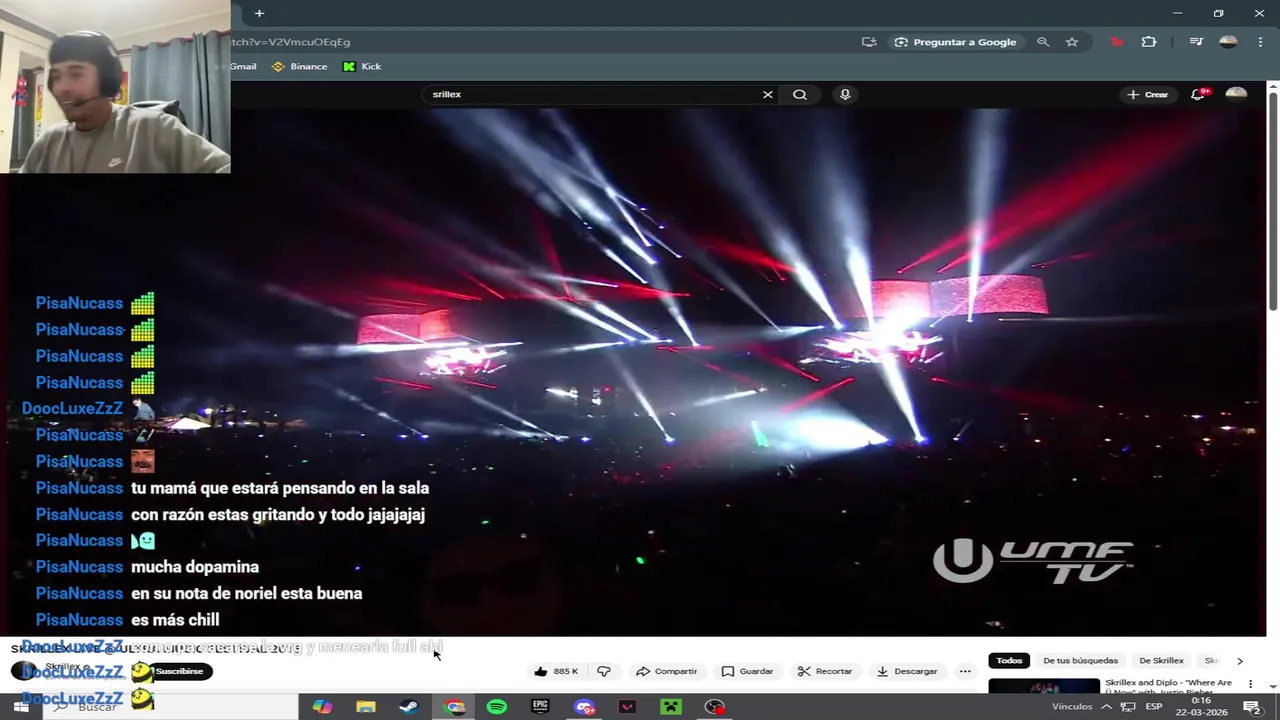Open the ESP language indicator
Viewport: 1280px width, 720px height.
coord(1154,707)
